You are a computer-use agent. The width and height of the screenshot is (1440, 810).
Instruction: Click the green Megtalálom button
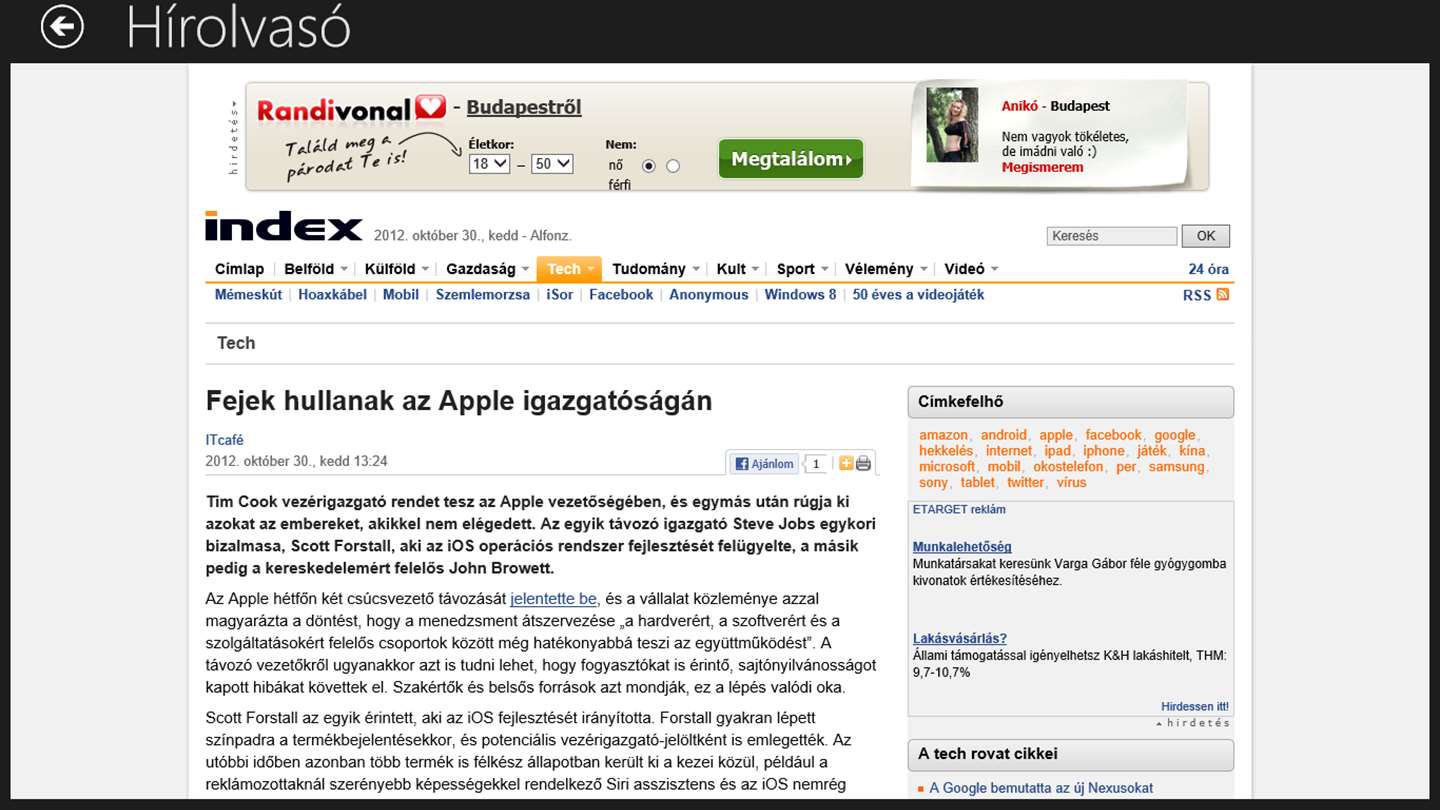click(791, 159)
